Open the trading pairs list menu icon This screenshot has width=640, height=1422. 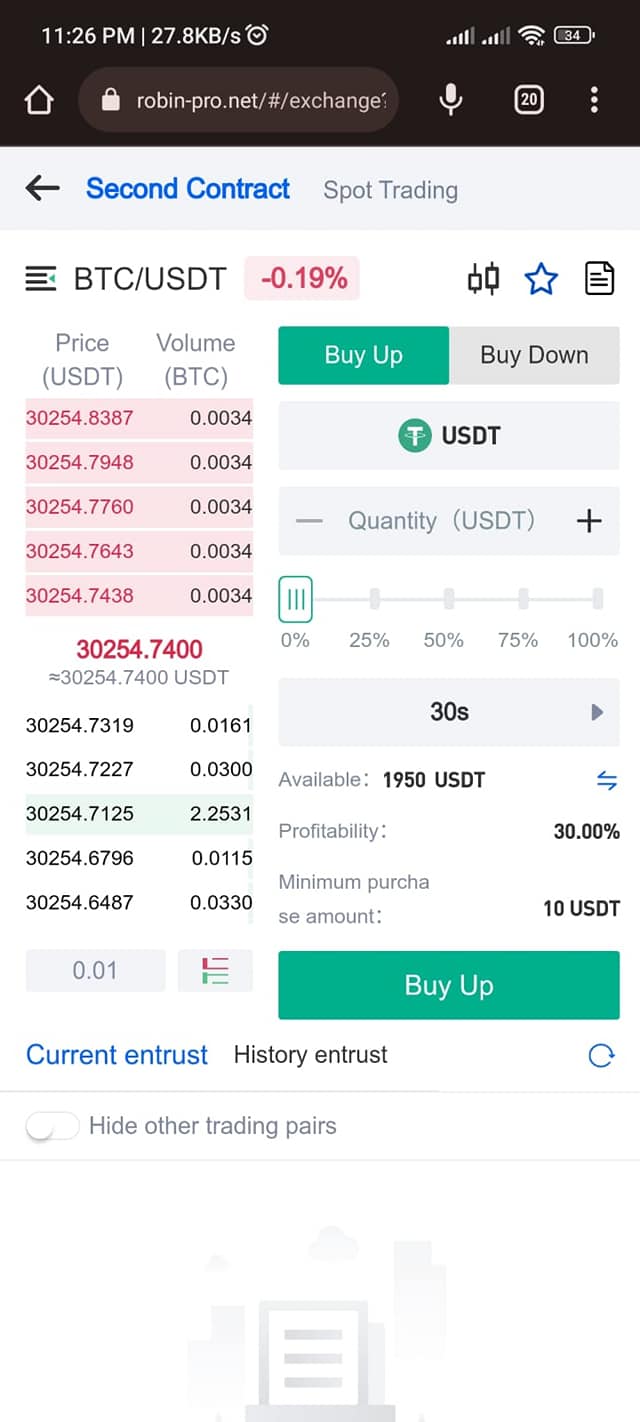[41, 279]
